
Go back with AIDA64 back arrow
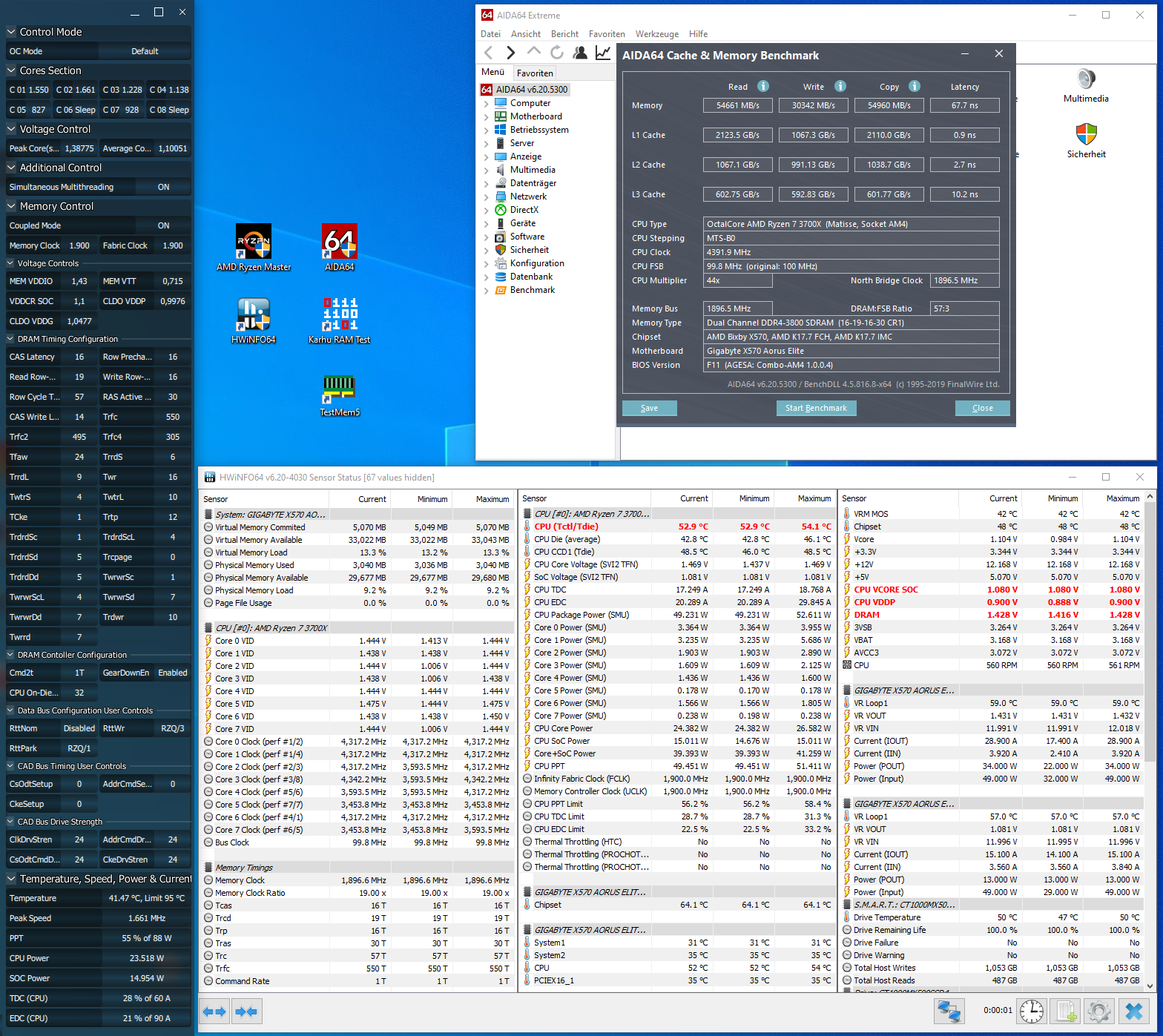click(x=488, y=53)
